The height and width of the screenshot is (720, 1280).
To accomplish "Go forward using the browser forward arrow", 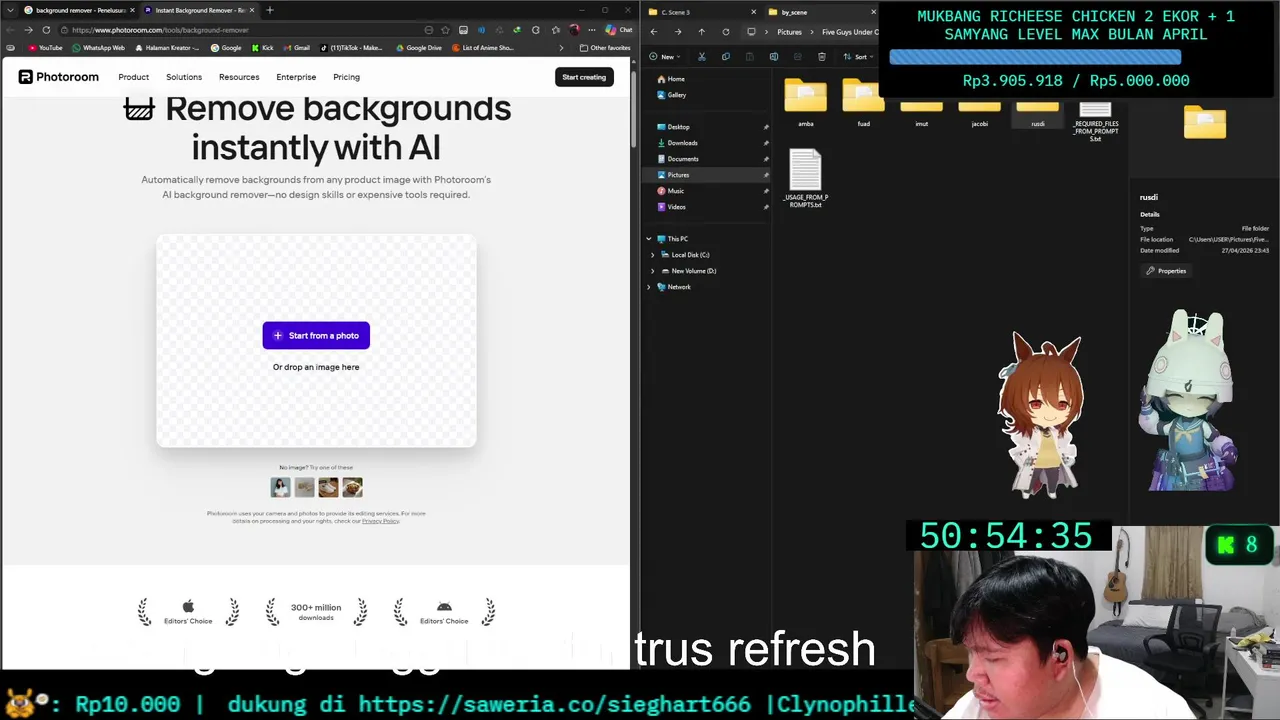I will (28, 30).
